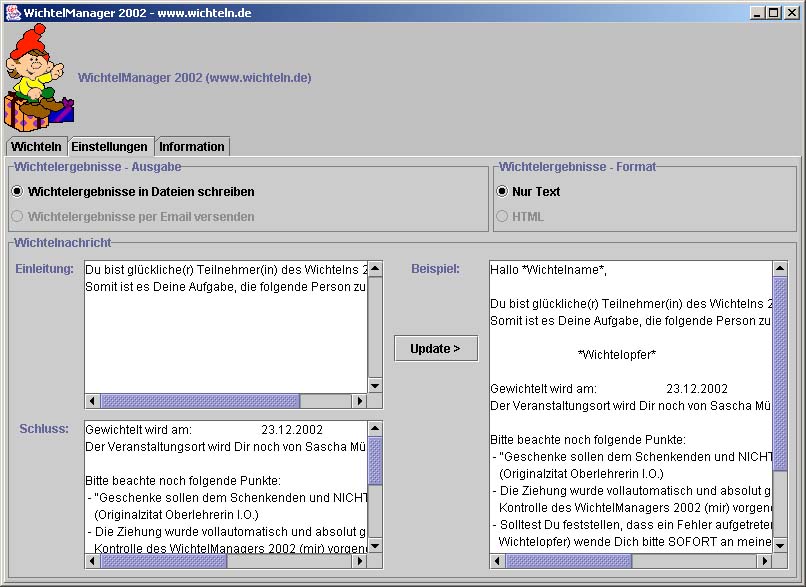Click date 23.12.2002 in Beispiel box

point(697,389)
